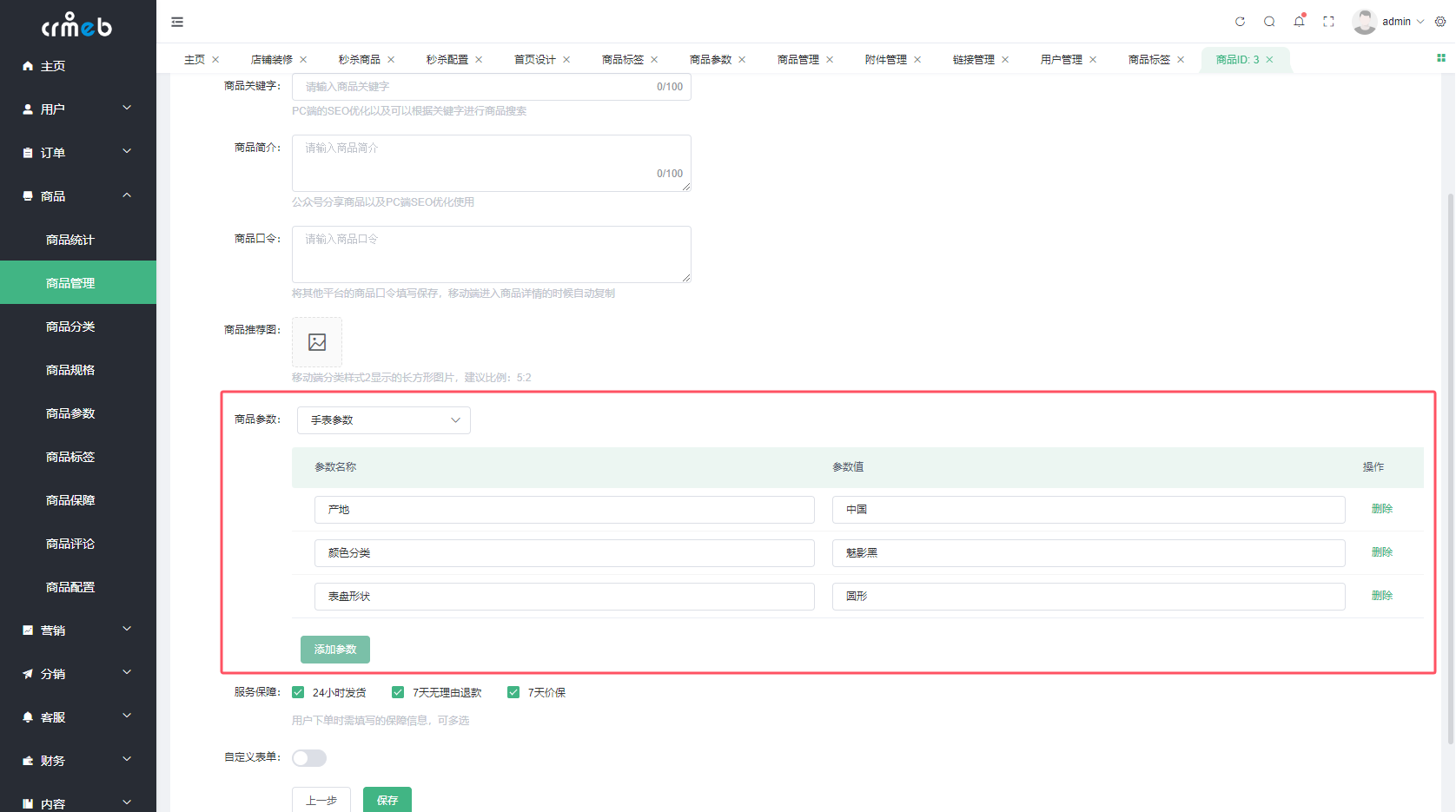The width and height of the screenshot is (1456, 812).
Task: Close the 用户管理 tab
Action: click(x=1093, y=60)
